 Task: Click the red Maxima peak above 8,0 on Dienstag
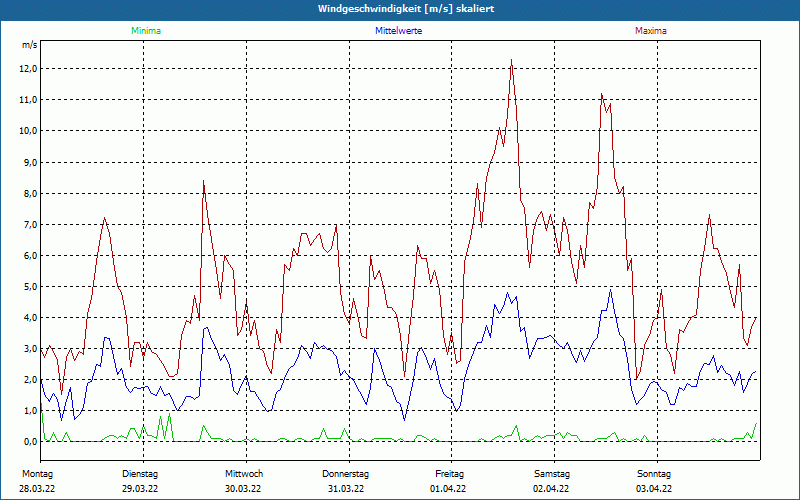(x=204, y=181)
